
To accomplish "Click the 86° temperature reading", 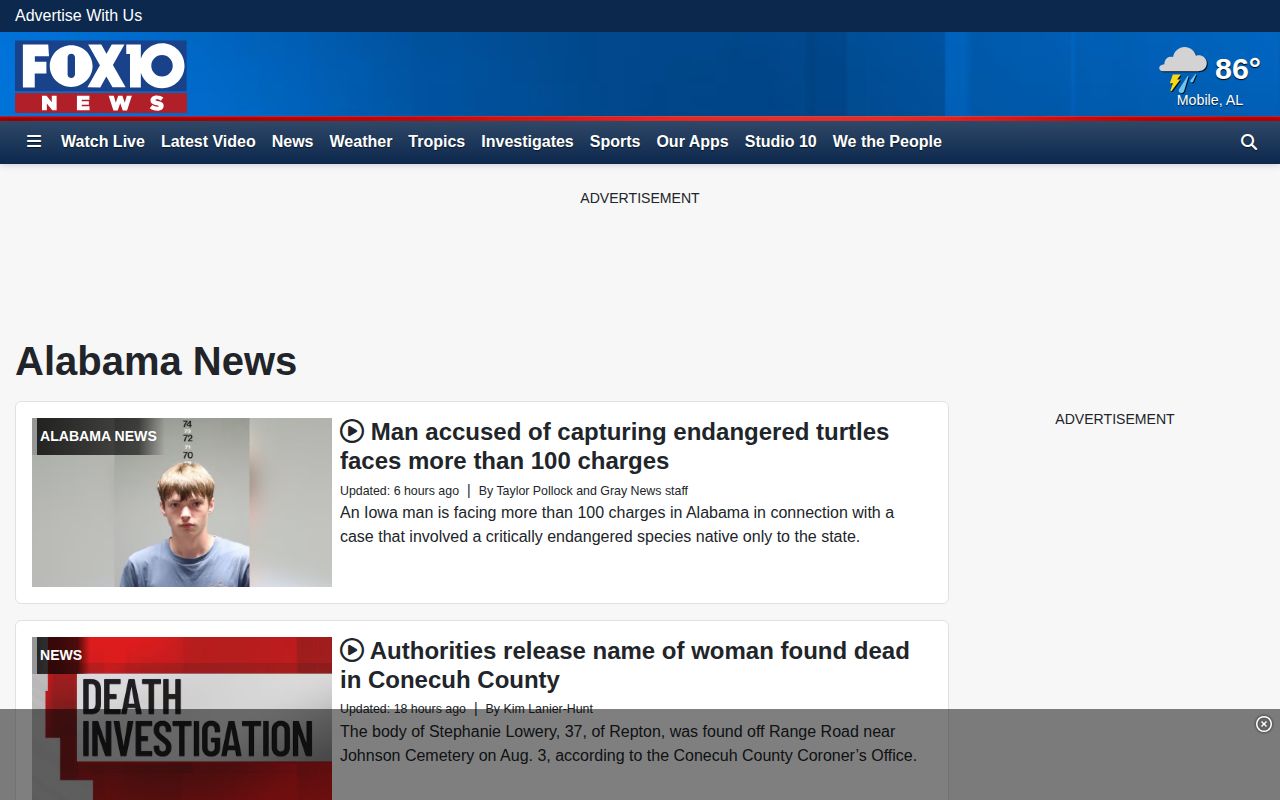I will click(1238, 69).
